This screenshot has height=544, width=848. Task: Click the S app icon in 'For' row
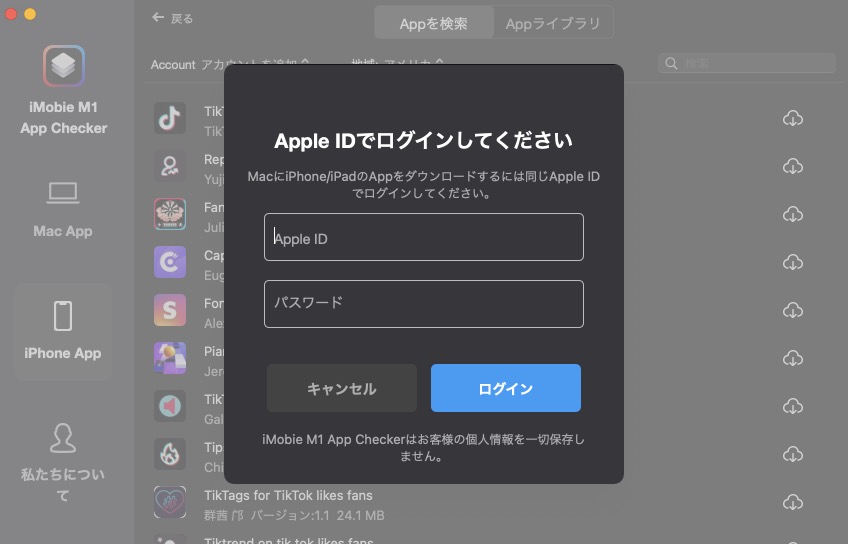[170, 310]
